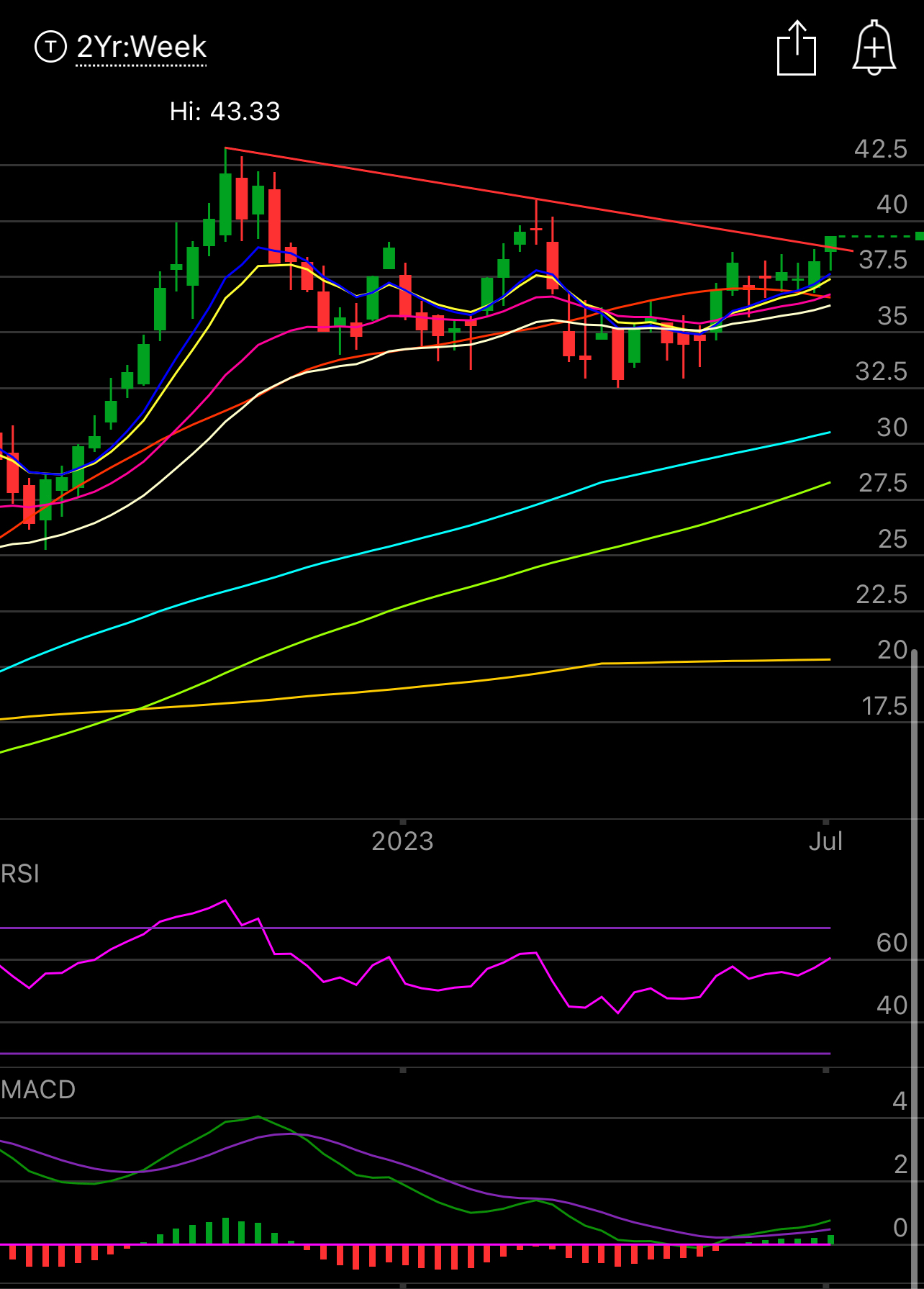Click the 22.5 price axis label
Image resolution: width=924 pixels, height=1289 pixels.
[x=882, y=594]
